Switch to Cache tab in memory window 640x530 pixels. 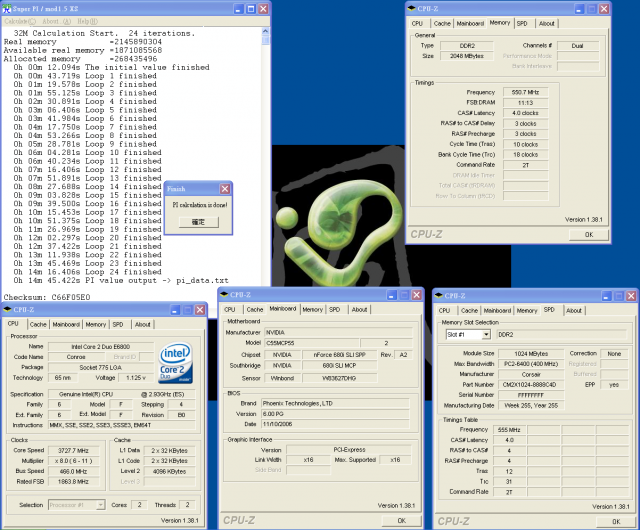(x=442, y=23)
